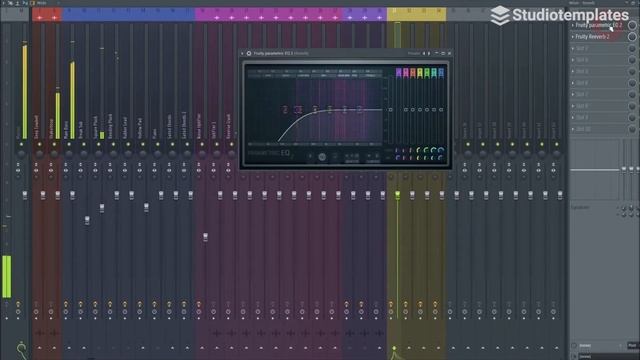
Task: Click the green band frequency knob in EQ
Action: point(427,151)
